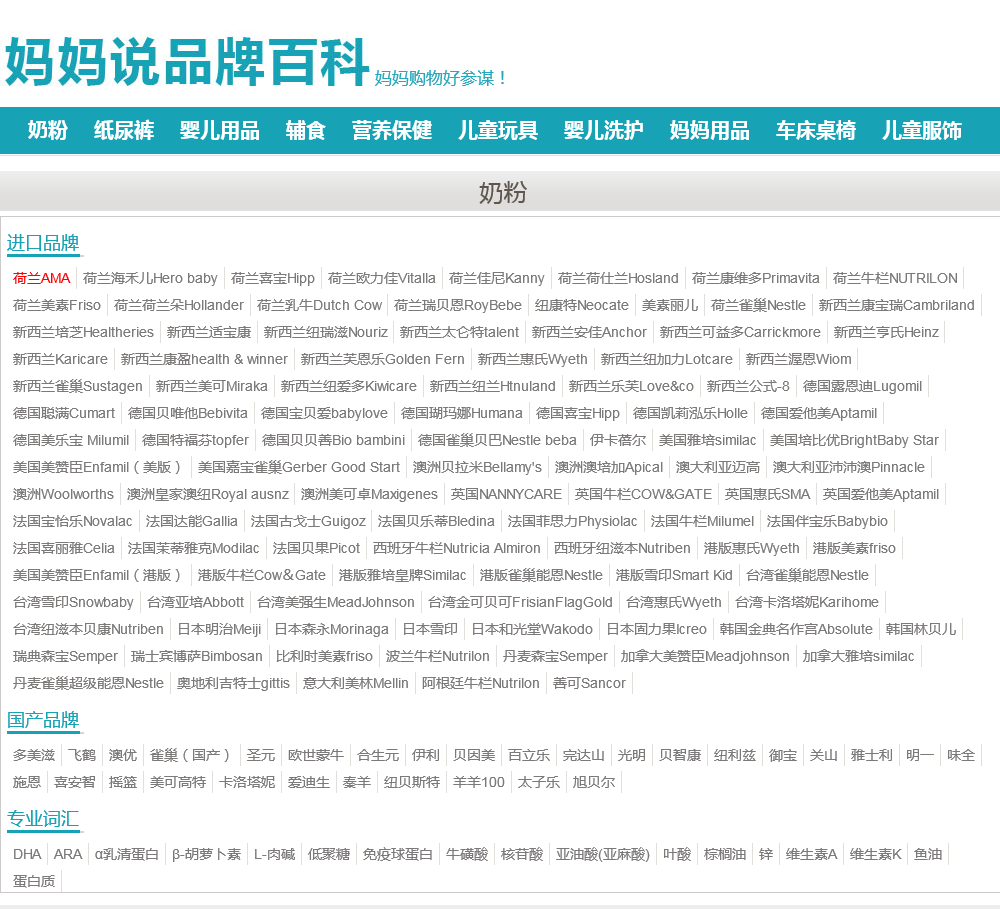Open 澳洲贝拉米Bellamy's brand

(x=477, y=467)
